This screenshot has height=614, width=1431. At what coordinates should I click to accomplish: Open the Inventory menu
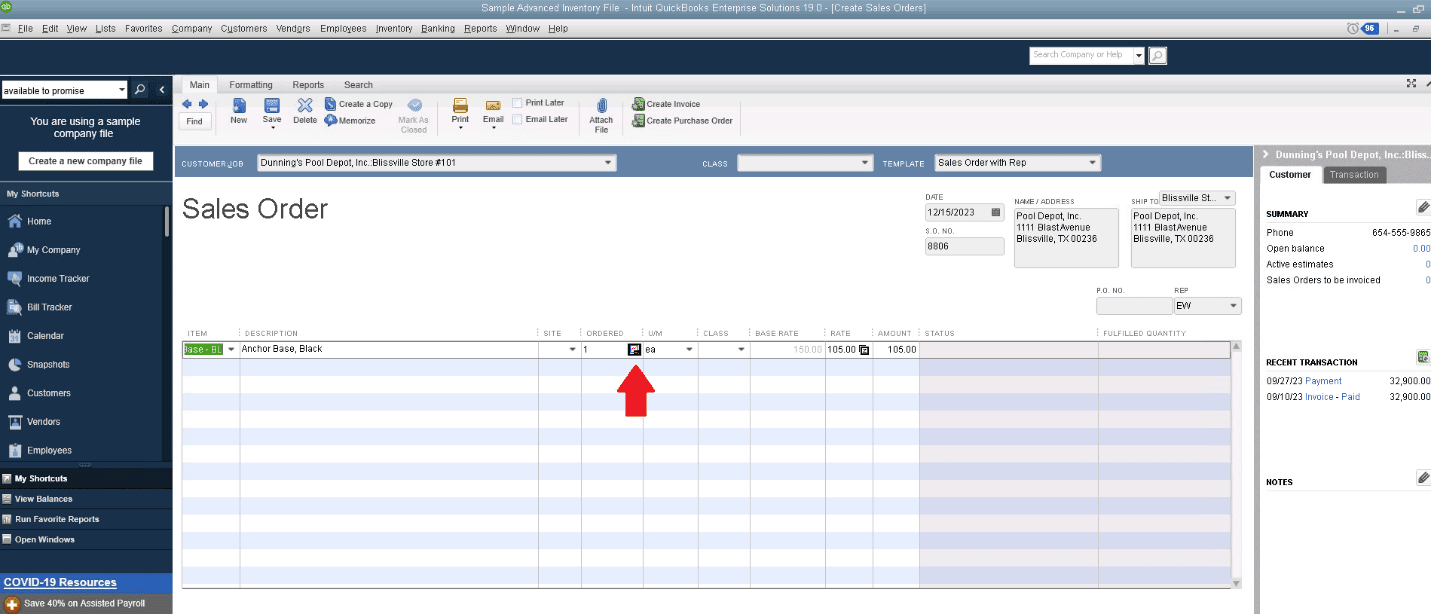[393, 28]
